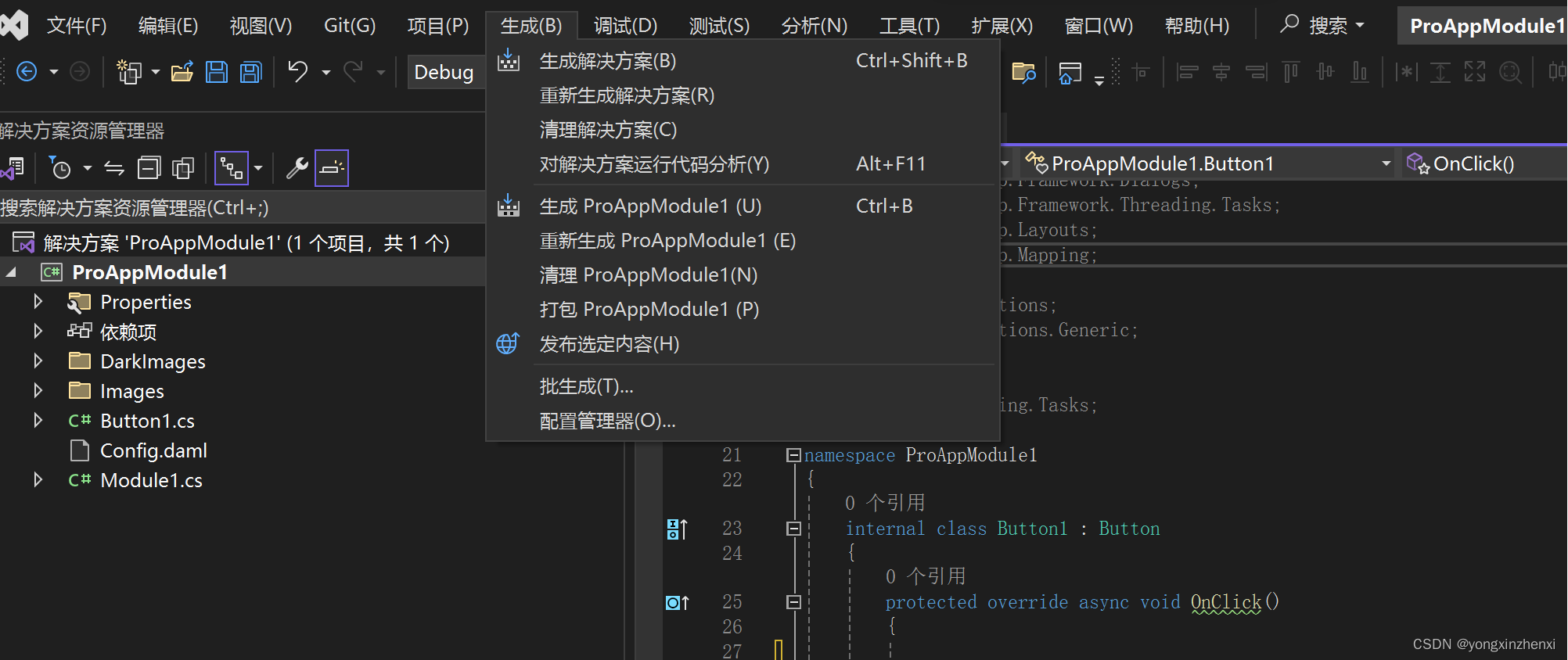Click the OnClick method name in code
The width and height of the screenshot is (1568, 660).
click(x=1226, y=602)
